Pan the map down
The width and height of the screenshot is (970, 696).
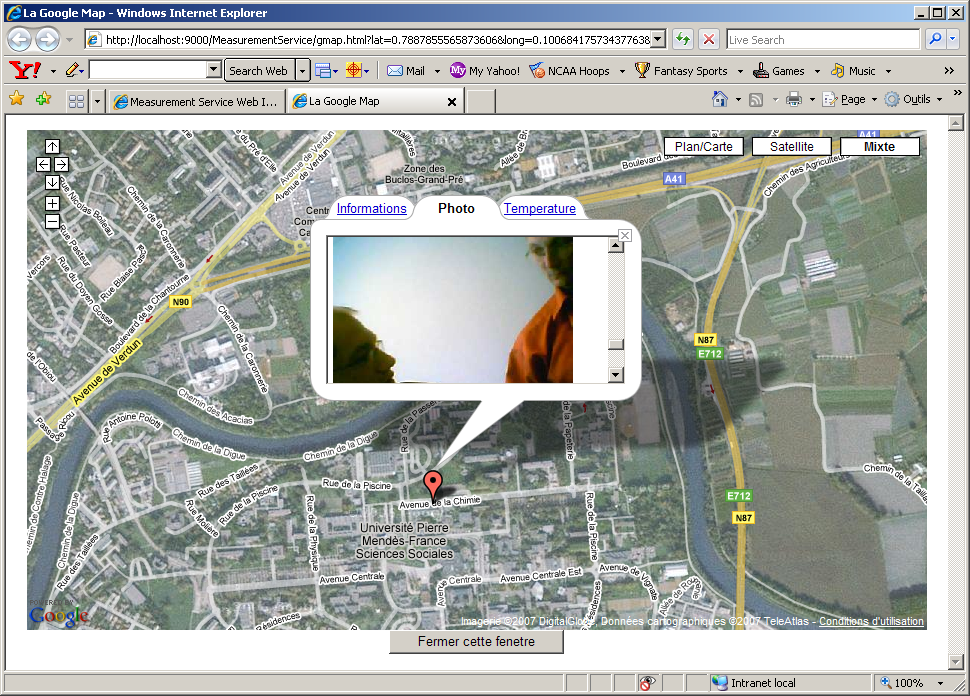[53, 182]
